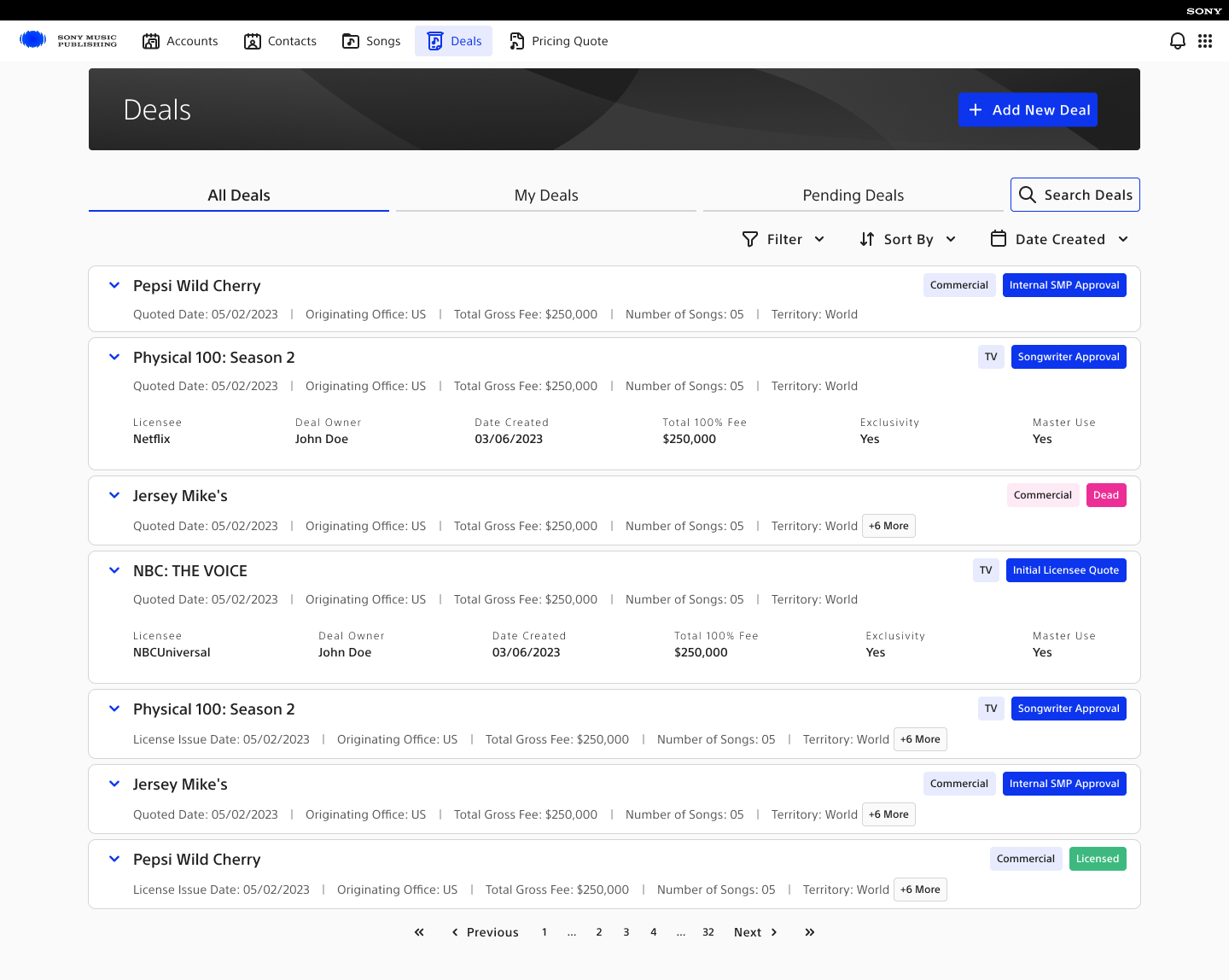Click Commercial tag on Dead deal
Screen dimensions: 1229x980
[x=1043, y=495]
